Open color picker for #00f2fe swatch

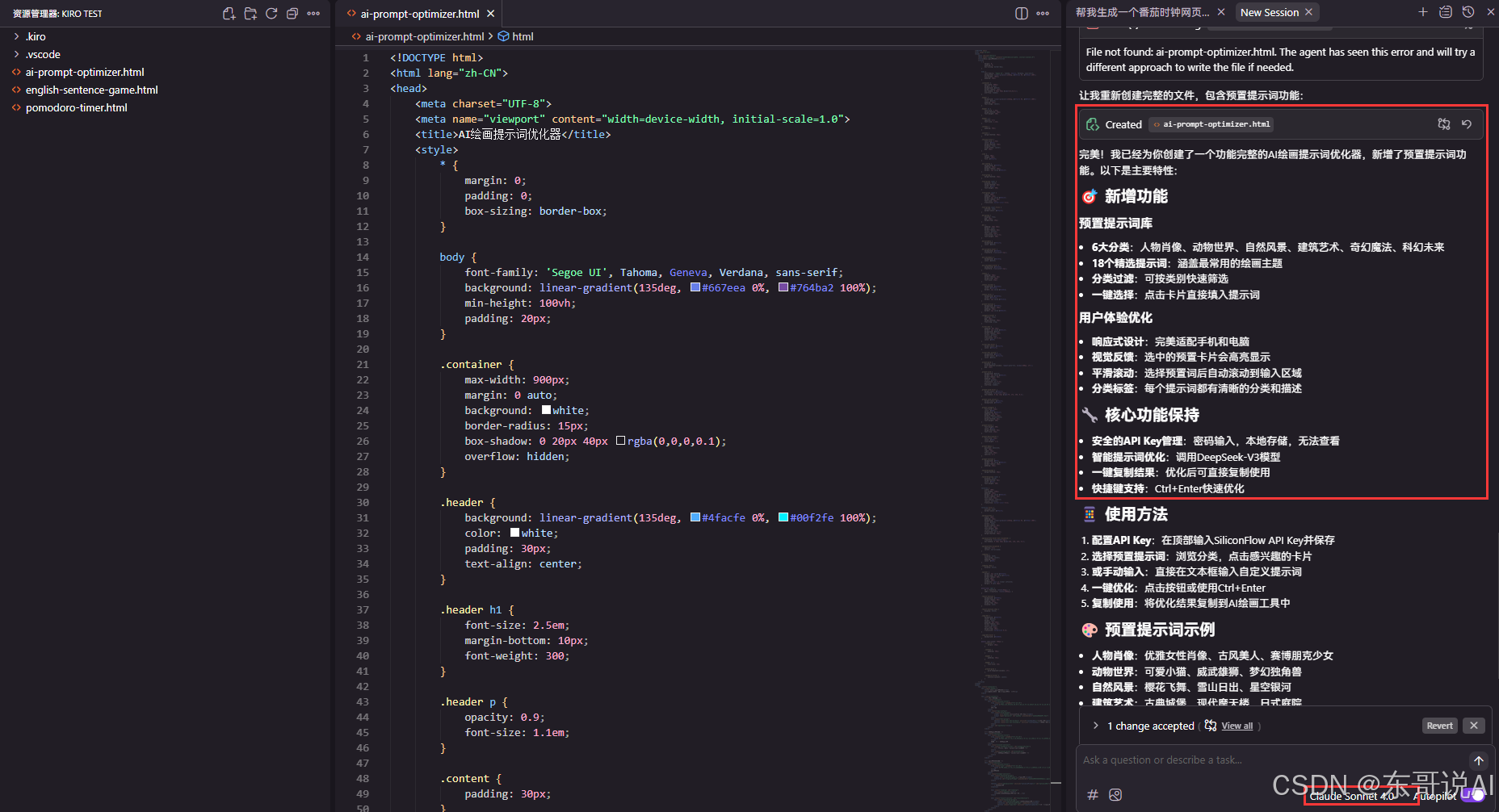tap(783, 517)
